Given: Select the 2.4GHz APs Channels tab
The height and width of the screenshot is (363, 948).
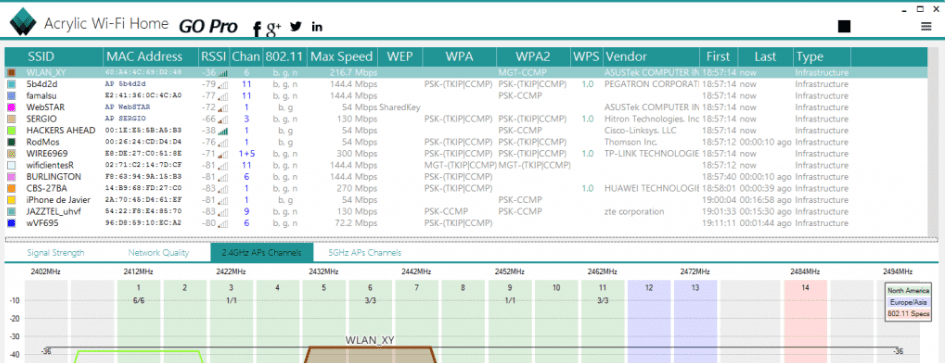Looking at the screenshot, I should click(262, 253).
